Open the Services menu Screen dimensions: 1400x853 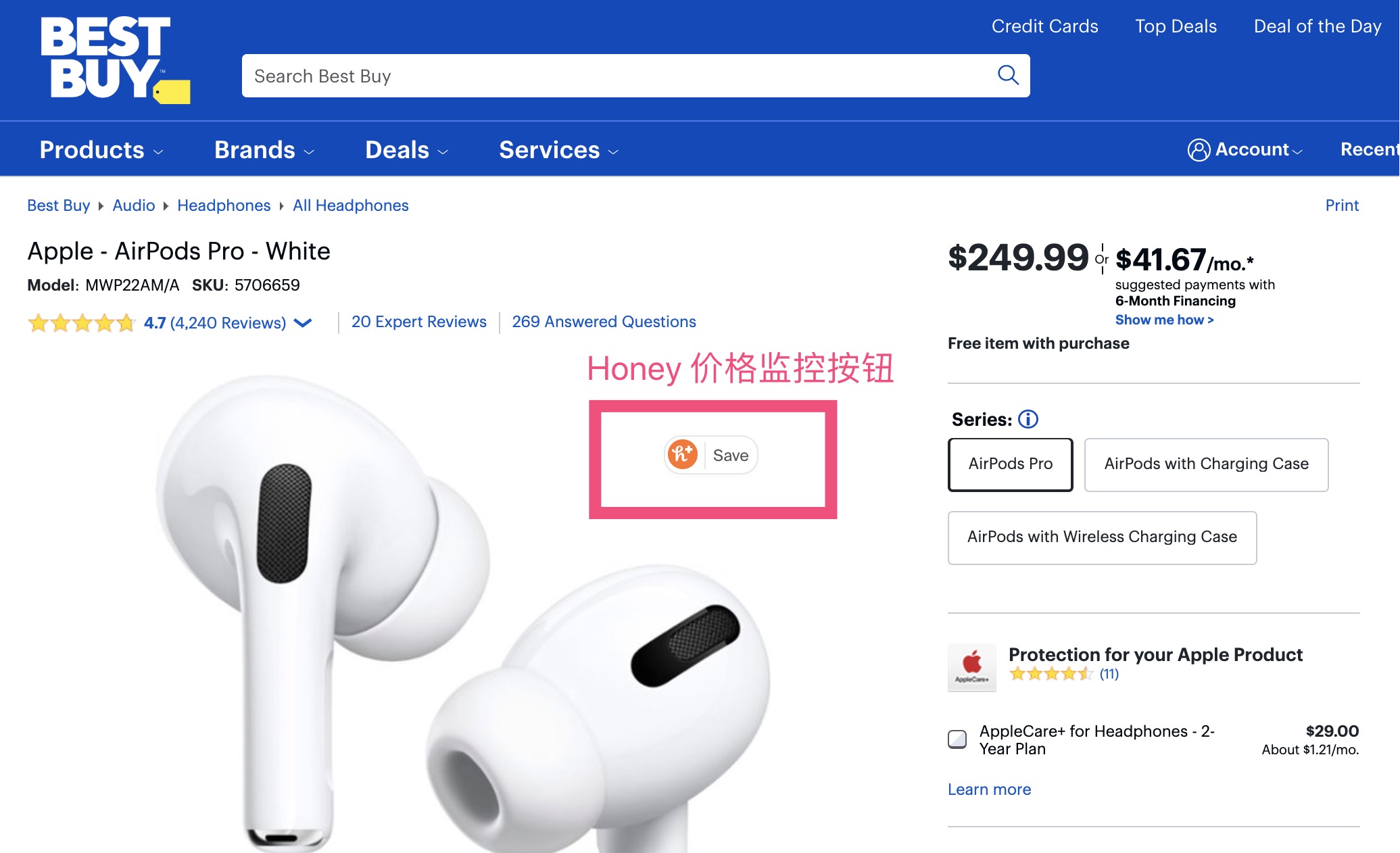[x=558, y=150]
